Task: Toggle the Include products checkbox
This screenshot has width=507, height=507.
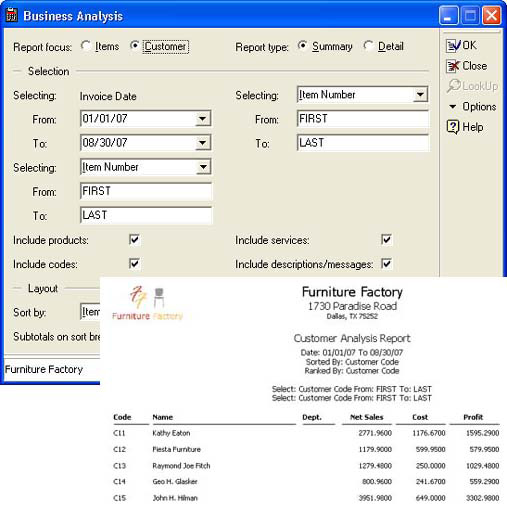Action: (134, 239)
